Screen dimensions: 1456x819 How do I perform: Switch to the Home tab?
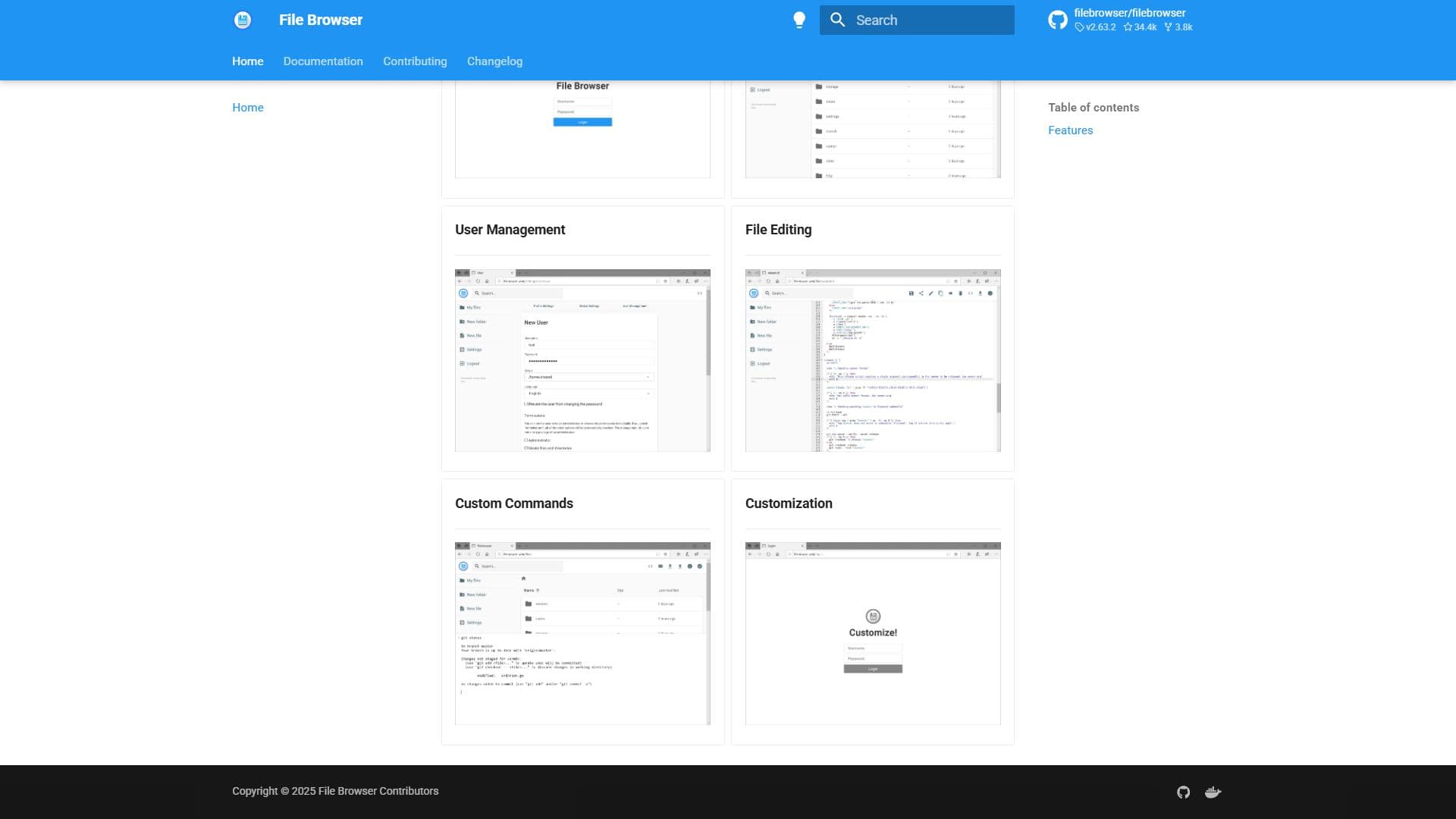tap(248, 61)
